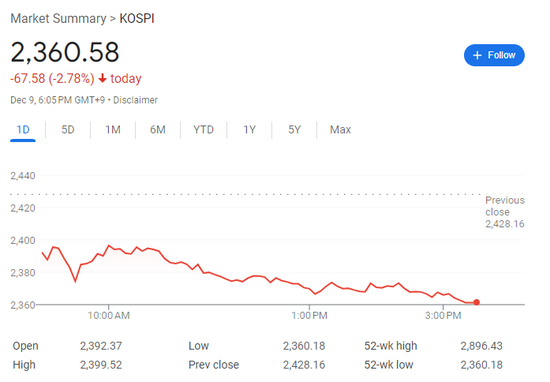Screen dimensions: 550x382
Task: Click the 3:00 PM axis label on chart
Action: click(x=443, y=315)
